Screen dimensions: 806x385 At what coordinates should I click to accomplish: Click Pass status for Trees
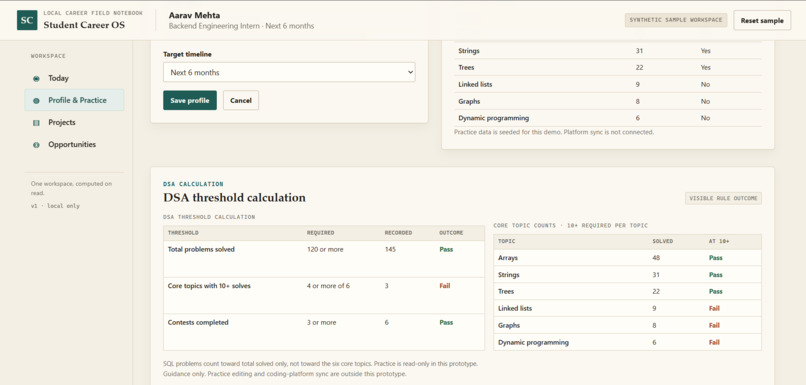716,291
